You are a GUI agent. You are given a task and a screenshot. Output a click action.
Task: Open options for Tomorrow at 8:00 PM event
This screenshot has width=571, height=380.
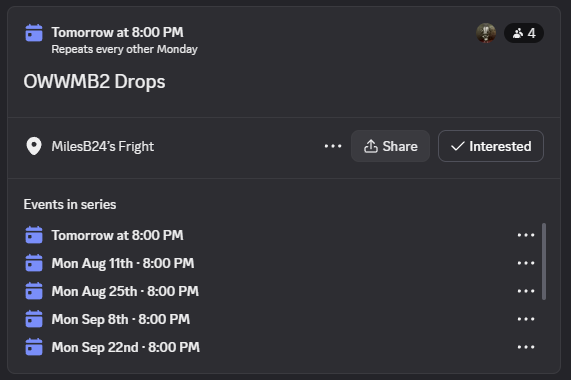(x=526, y=235)
